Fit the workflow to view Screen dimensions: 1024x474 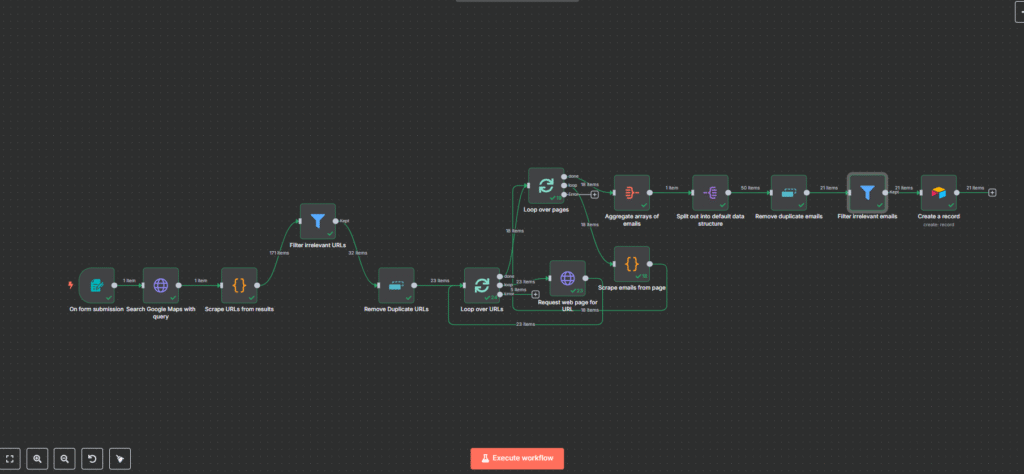pyautogui.click(x=10, y=458)
